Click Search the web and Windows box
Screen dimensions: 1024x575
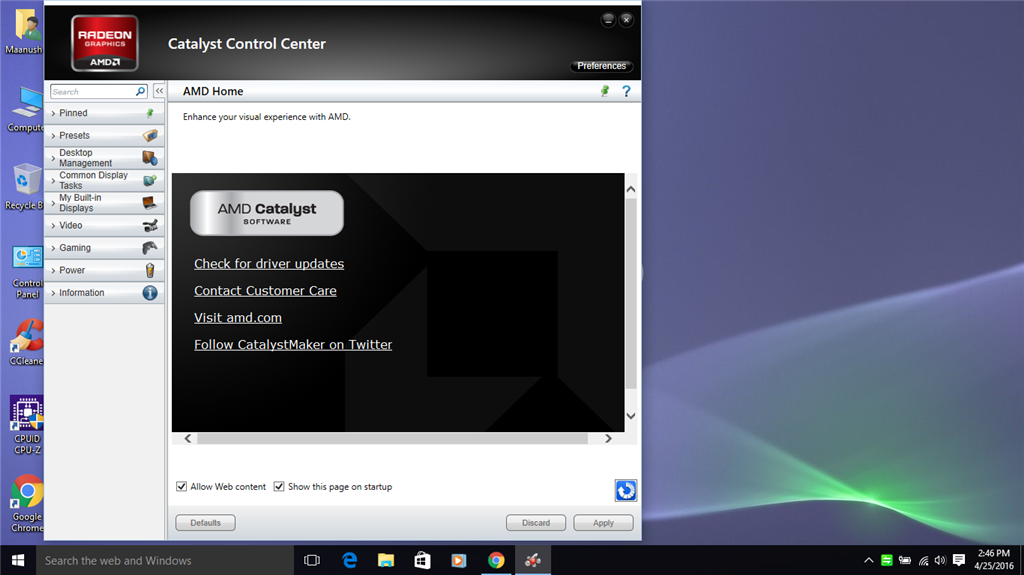165,560
